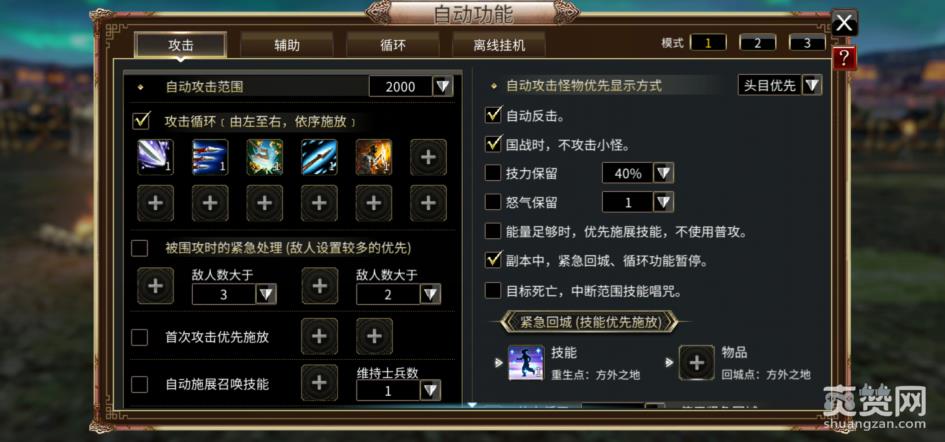Select mode 2 button
945x442 pixels.
pos(757,43)
